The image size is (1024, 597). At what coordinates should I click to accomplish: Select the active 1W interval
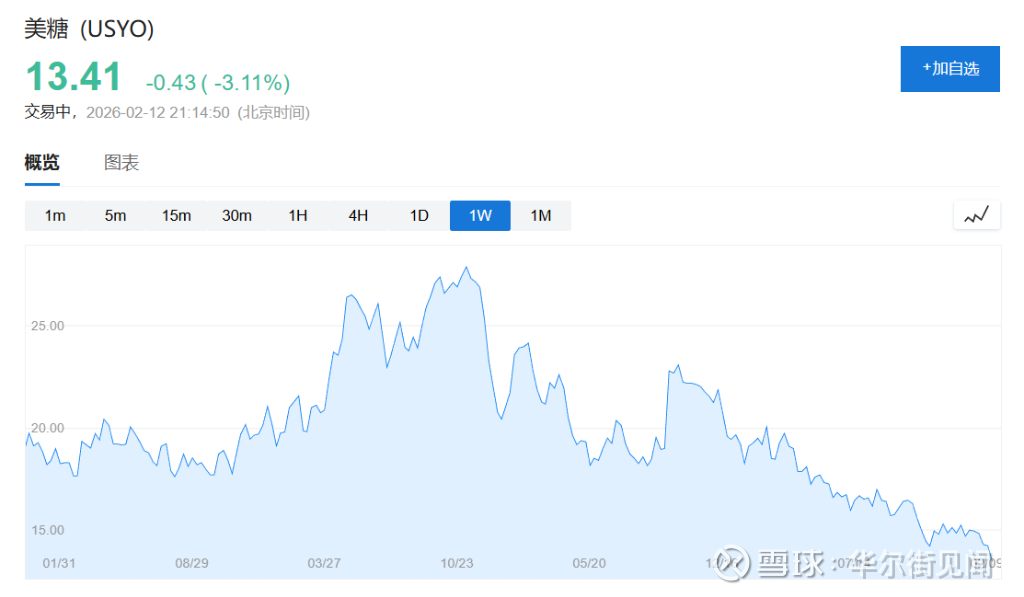480,216
